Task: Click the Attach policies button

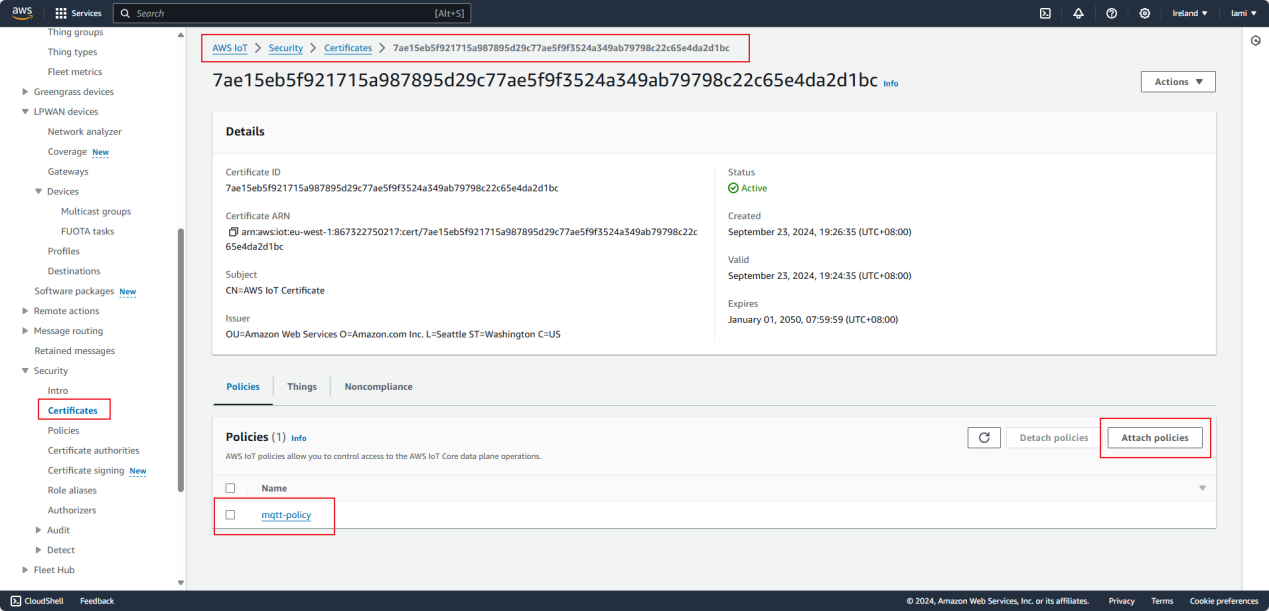Action: click(1155, 438)
